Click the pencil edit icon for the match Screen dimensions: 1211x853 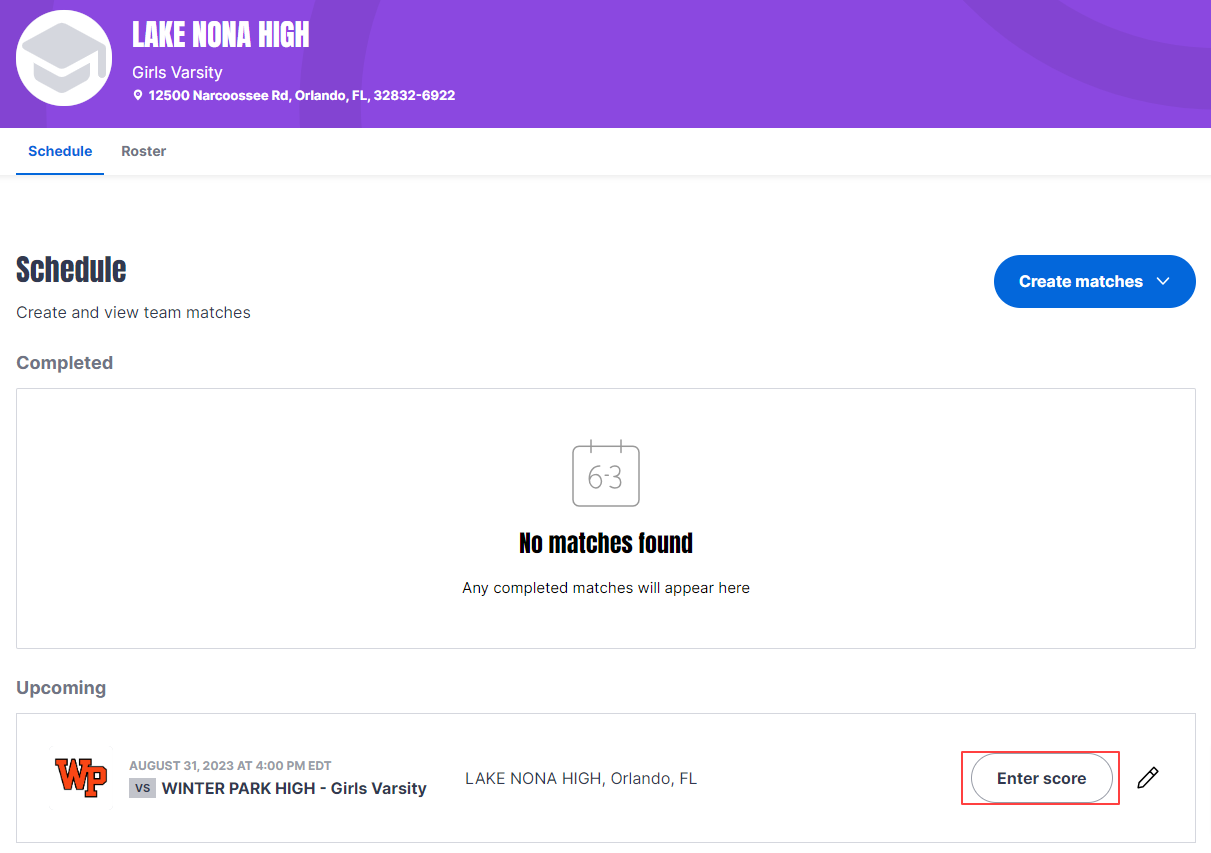point(1148,778)
